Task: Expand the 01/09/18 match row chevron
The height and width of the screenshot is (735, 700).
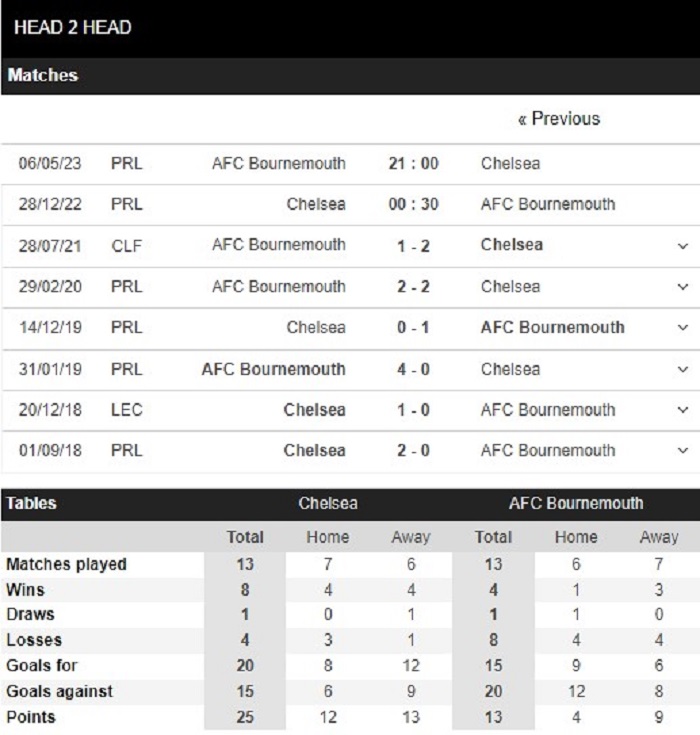Action: pyautogui.click(x=683, y=451)
